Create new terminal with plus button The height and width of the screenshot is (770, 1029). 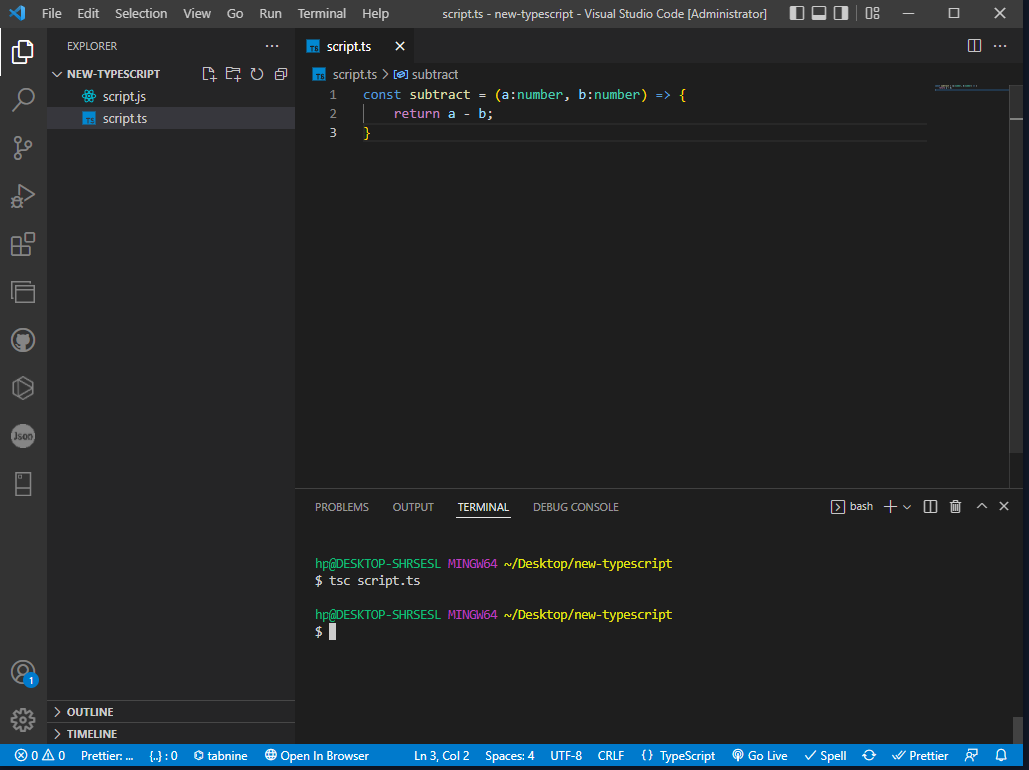890,506
